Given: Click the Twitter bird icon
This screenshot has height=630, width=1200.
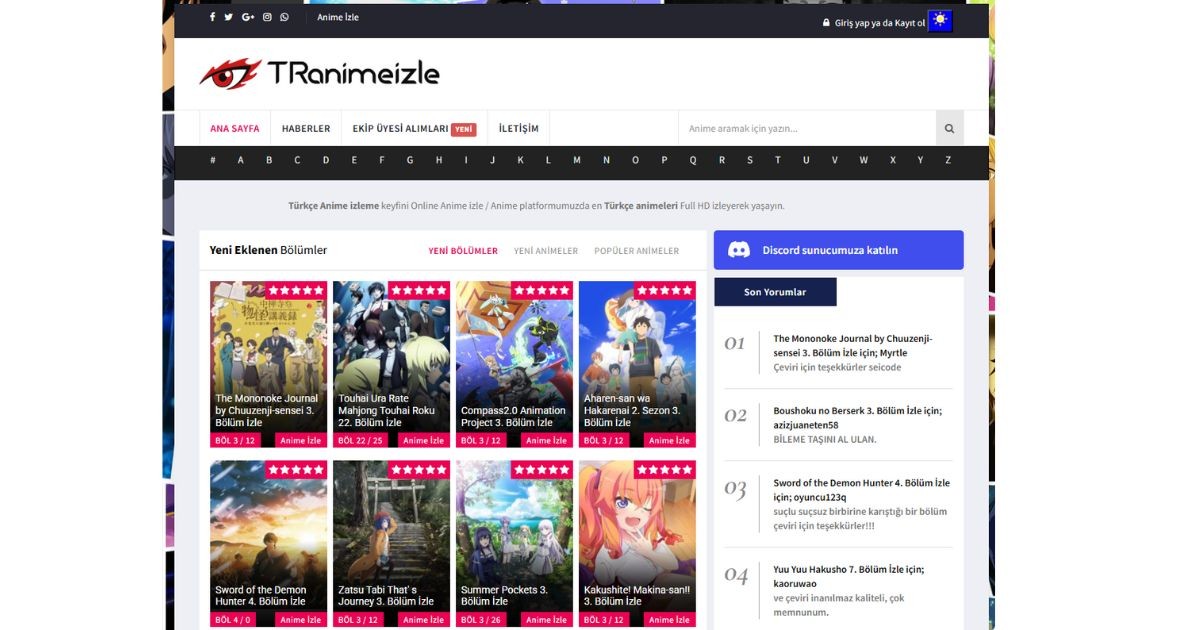Looking at the screenshot, I should tap(229, 17).
